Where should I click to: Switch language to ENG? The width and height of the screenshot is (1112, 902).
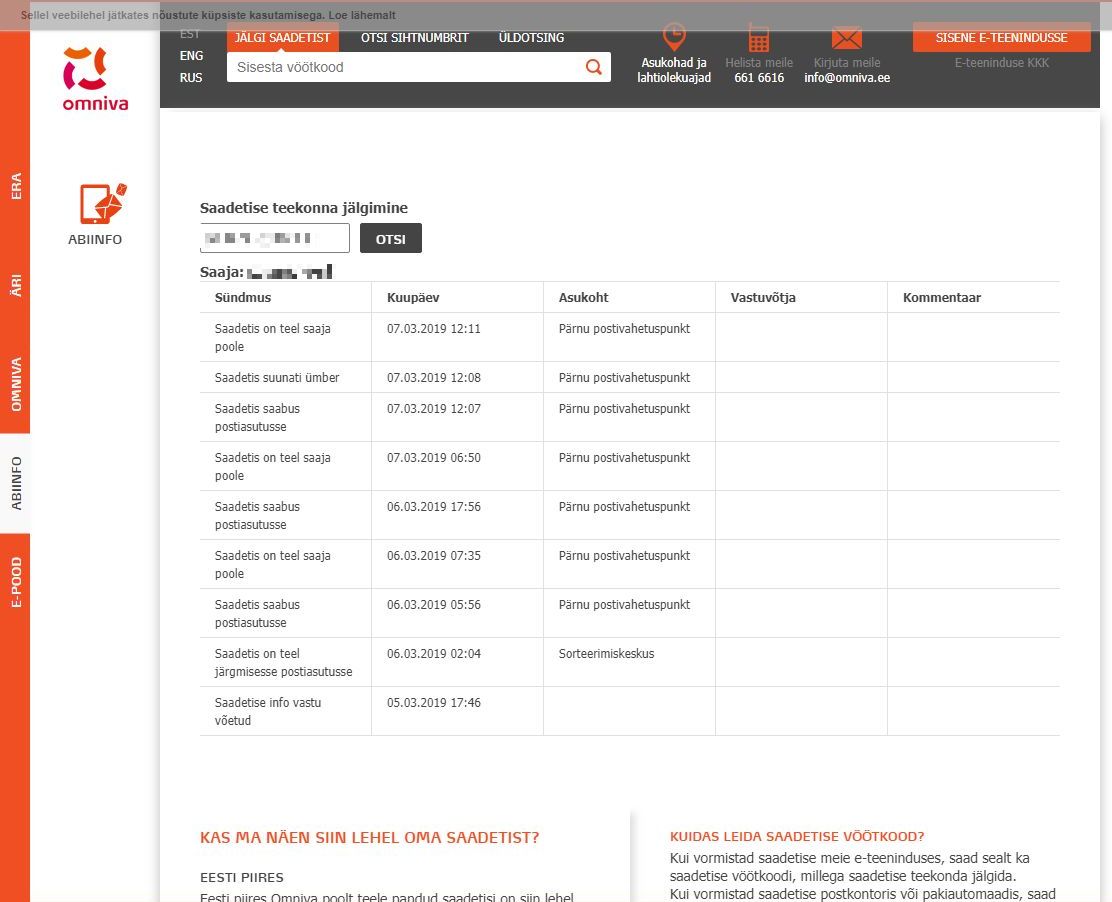[191, 56]
